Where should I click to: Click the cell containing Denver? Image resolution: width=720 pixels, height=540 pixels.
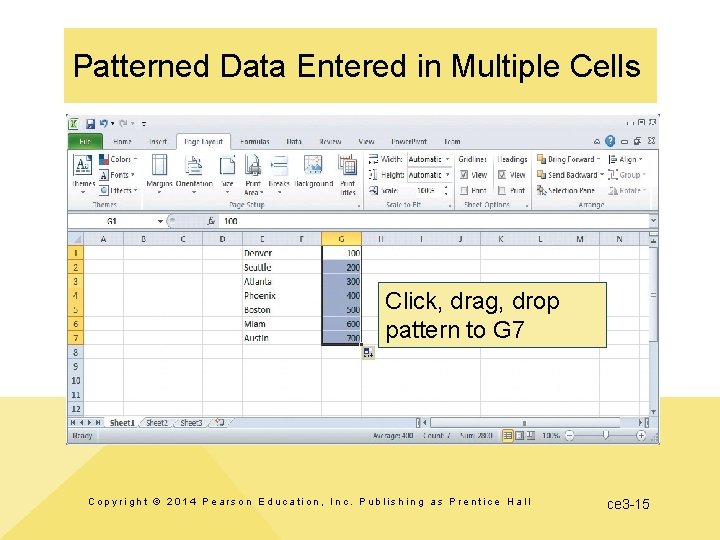point(263,253)
